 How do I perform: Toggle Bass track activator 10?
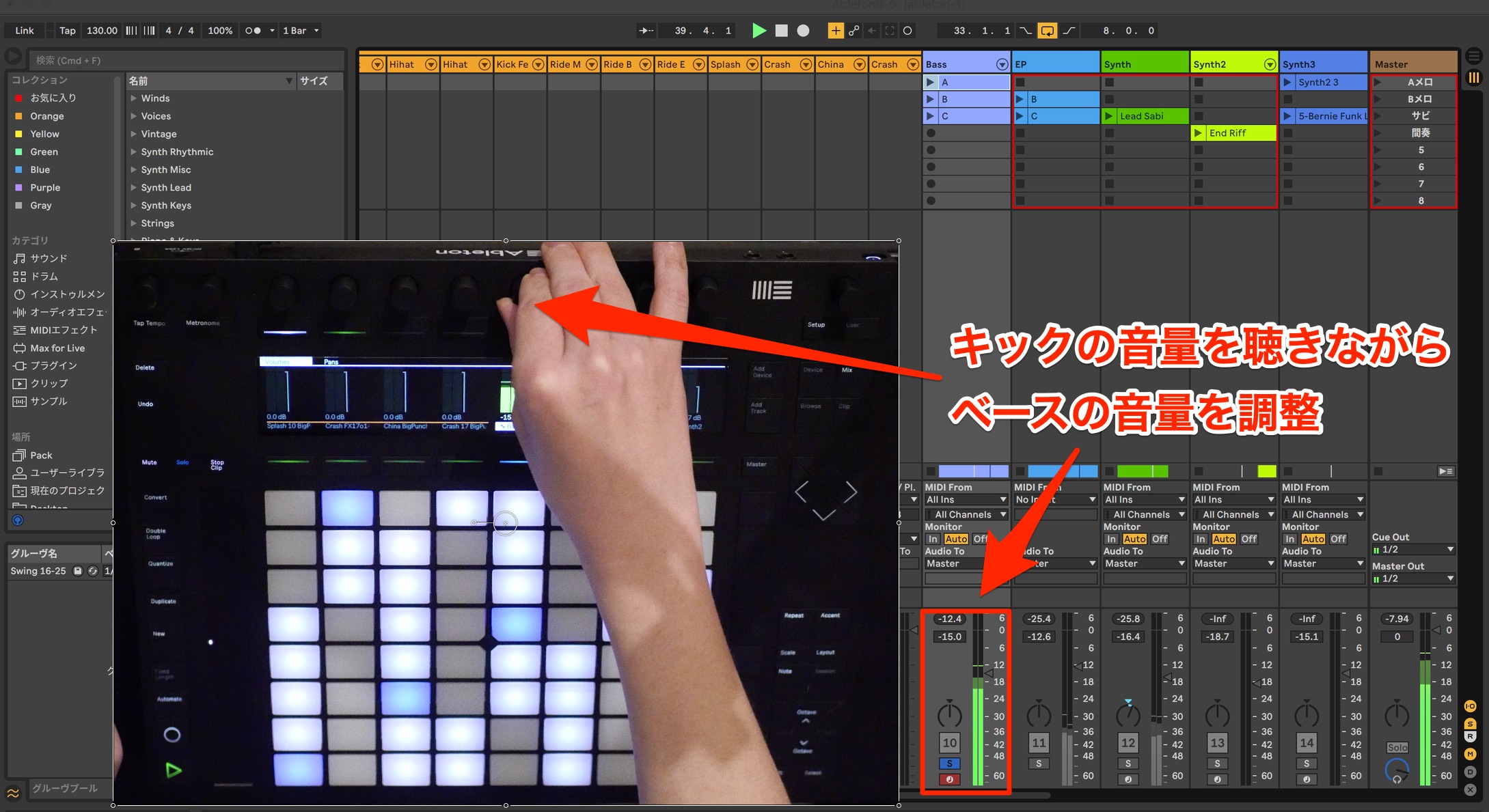950,743
